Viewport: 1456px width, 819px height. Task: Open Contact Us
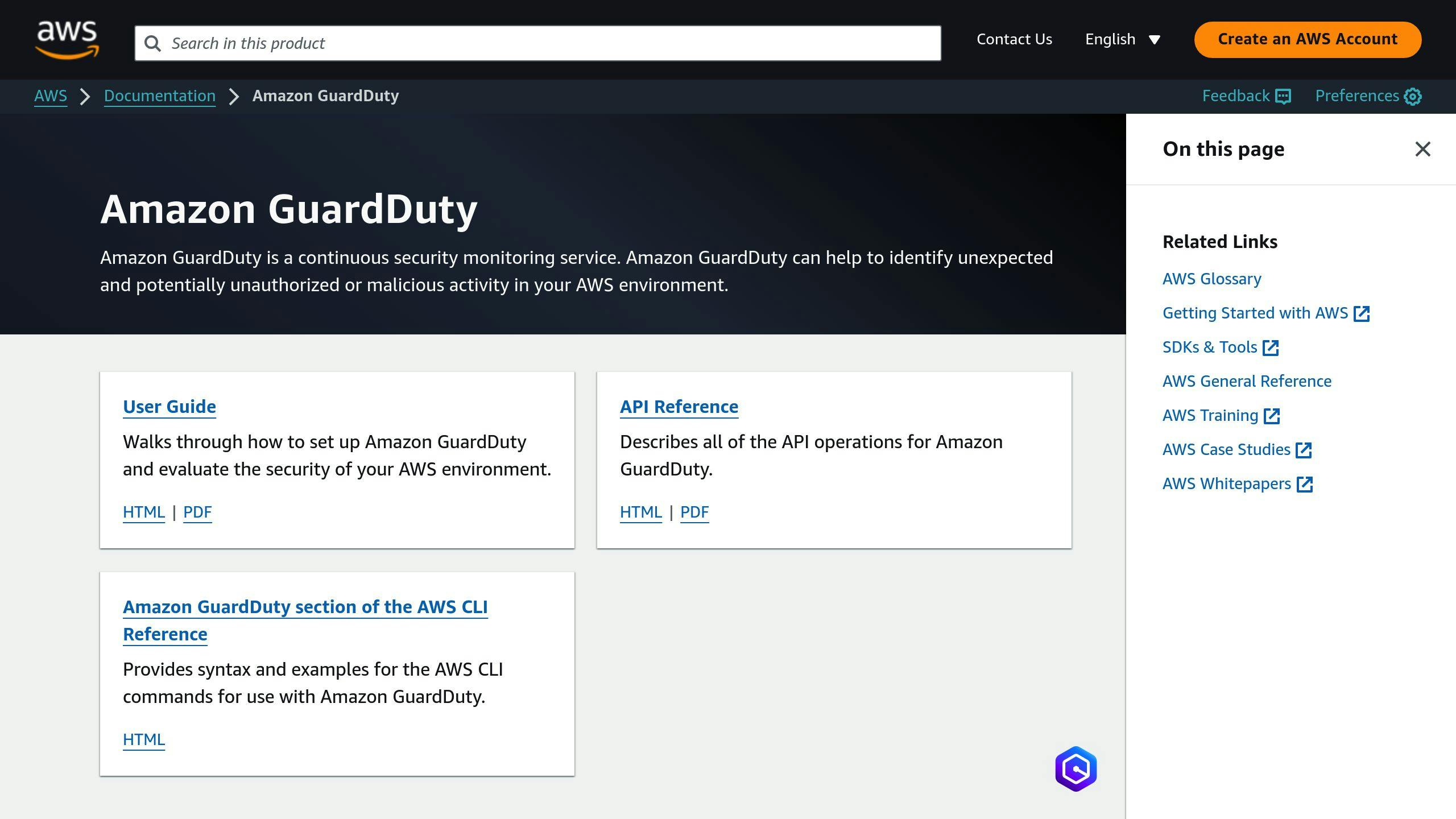(1014, 39)
